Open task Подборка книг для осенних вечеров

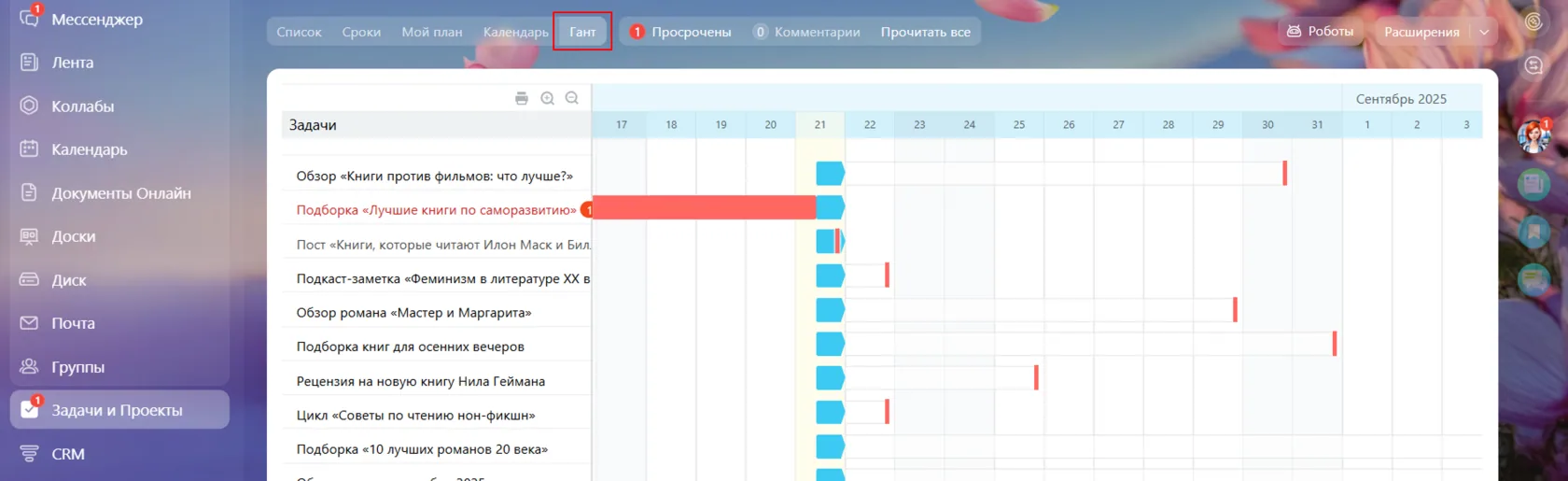[410, 347]
